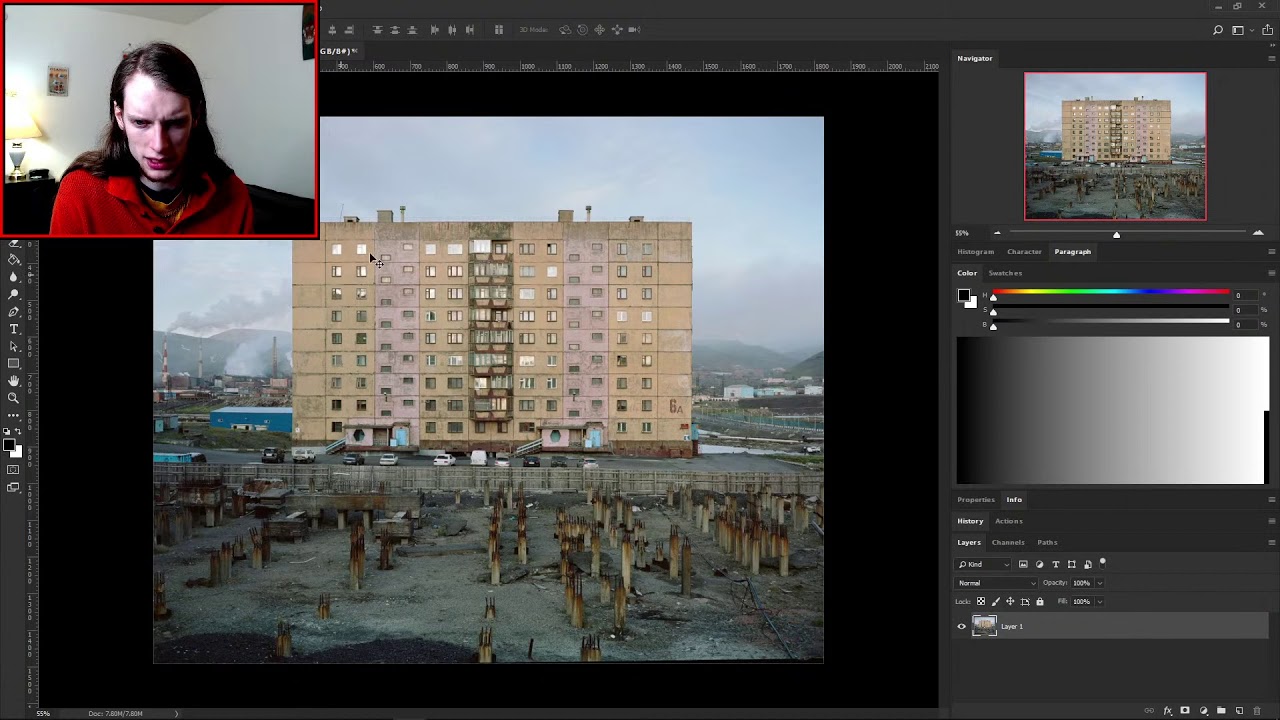Click the Navigator image thumbnail
Screen dimensions: 1280x720
(1115, 146)
